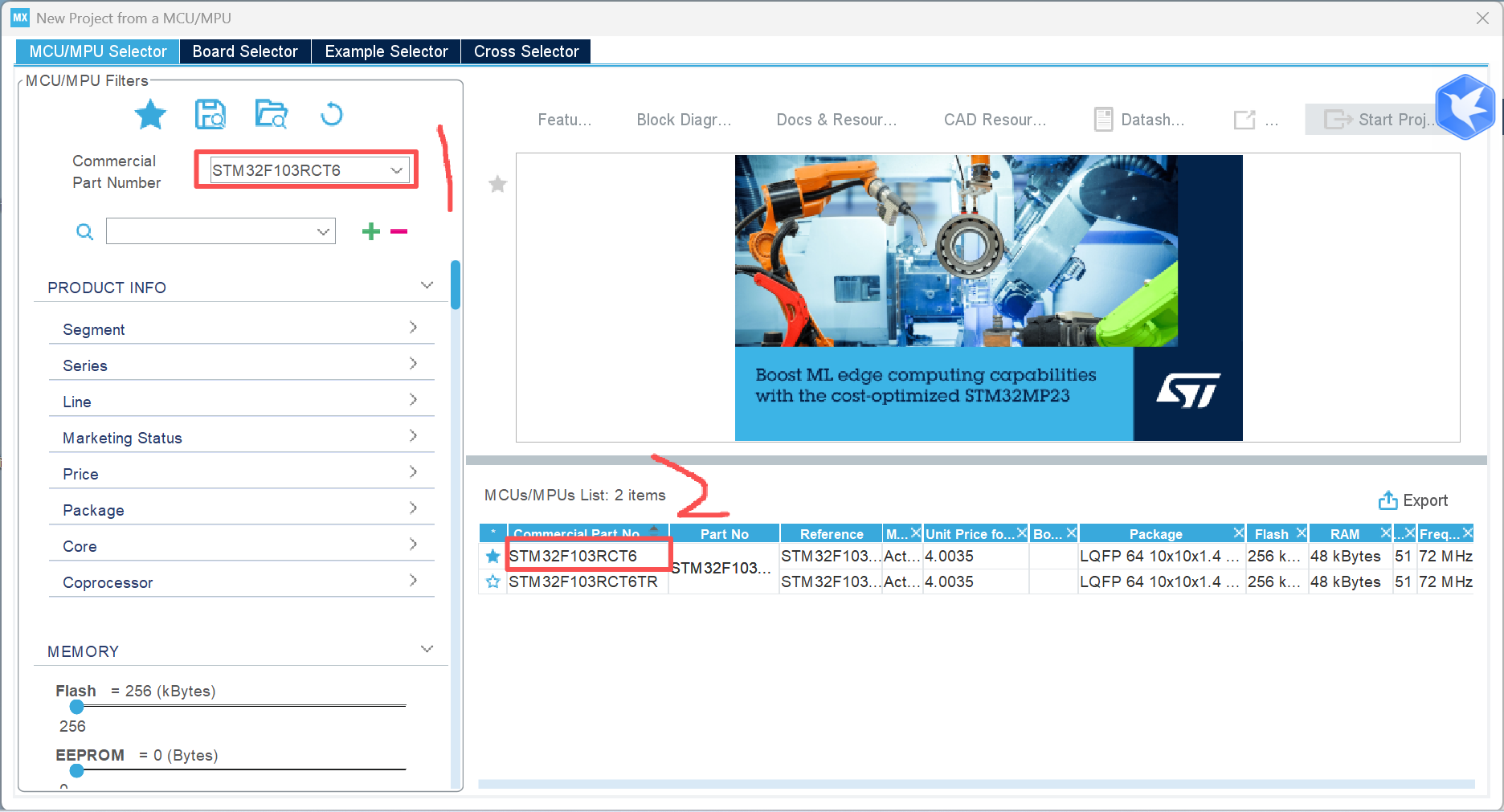Expand the Marketing Status filter

pyautogui.click(x=413, y=436)
